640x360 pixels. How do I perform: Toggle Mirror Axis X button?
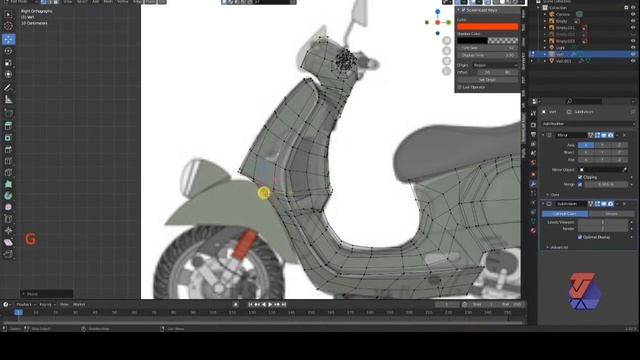[x=586, y=145]
